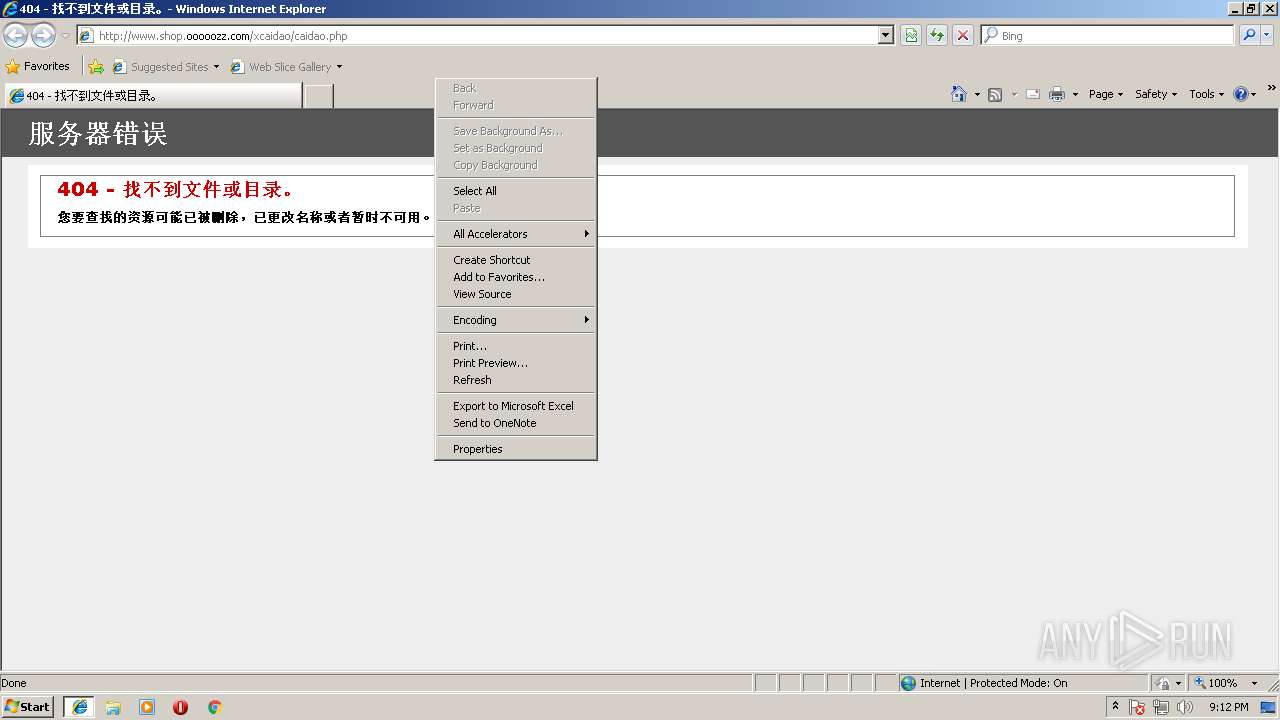Click the Read Mail envelope icon
Image resolution: width=1280 pixels, height=720 pixels.
click(1033, 94)
